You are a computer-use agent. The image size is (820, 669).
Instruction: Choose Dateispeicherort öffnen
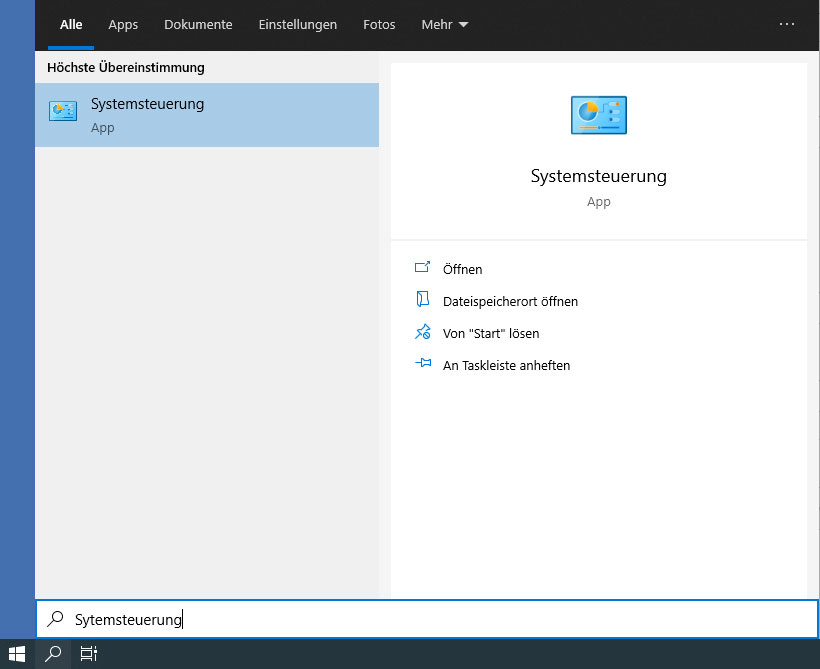[510, 301]
